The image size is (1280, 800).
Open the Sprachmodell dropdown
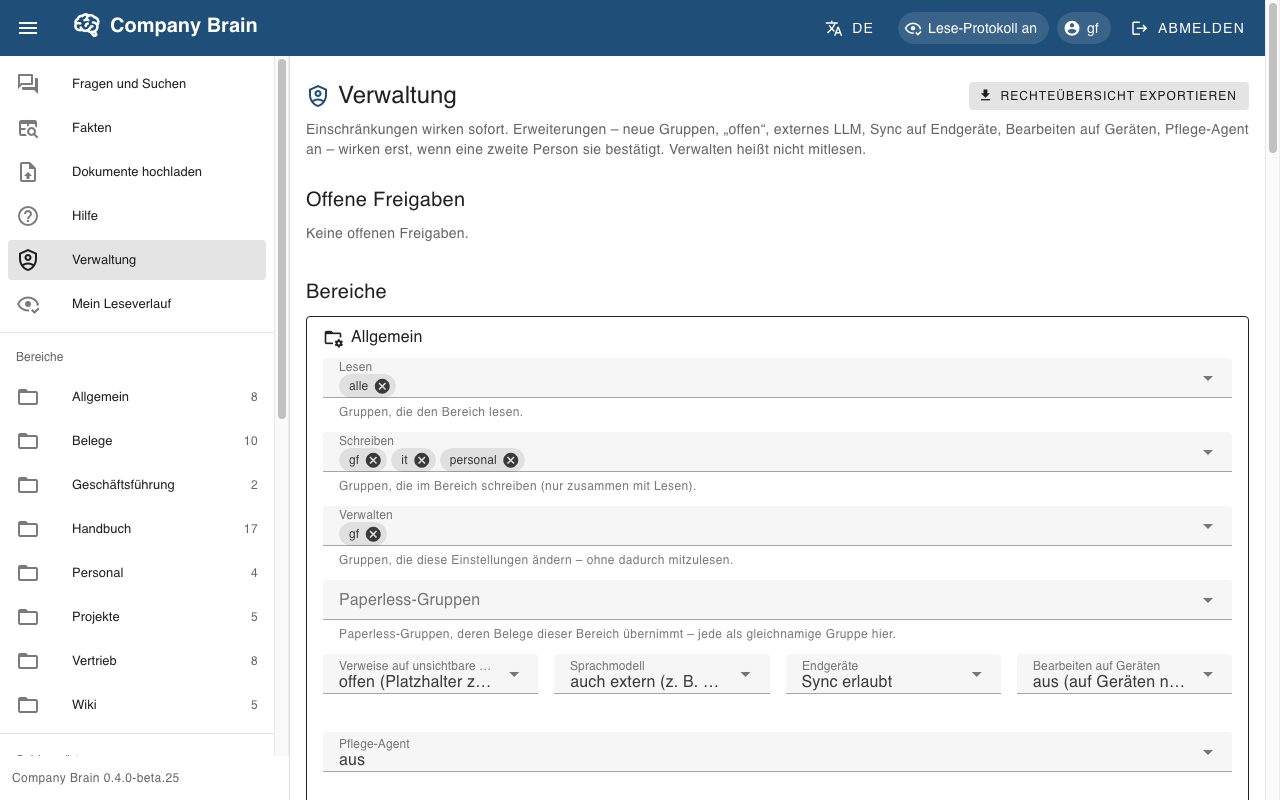click(x=661, y=674)
